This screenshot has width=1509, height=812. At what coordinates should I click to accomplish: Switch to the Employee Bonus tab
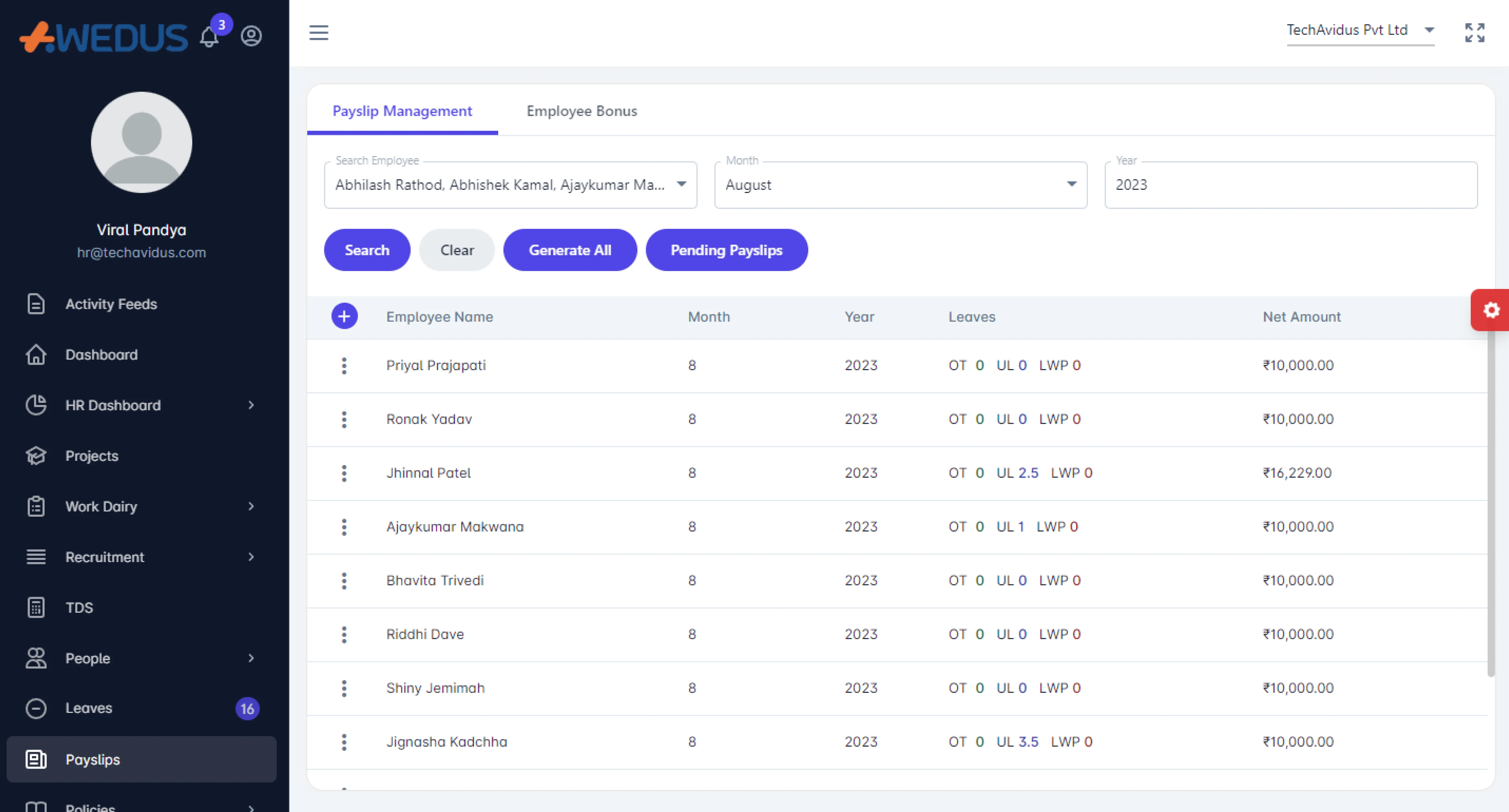[582, 111]
